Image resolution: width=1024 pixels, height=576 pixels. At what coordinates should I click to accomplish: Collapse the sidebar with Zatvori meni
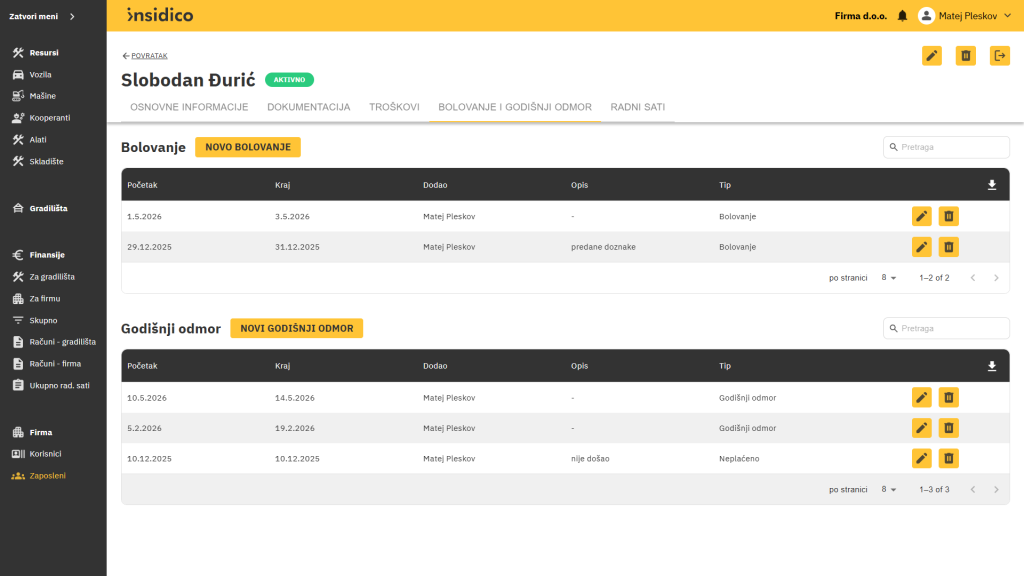[x=42, y=16]
